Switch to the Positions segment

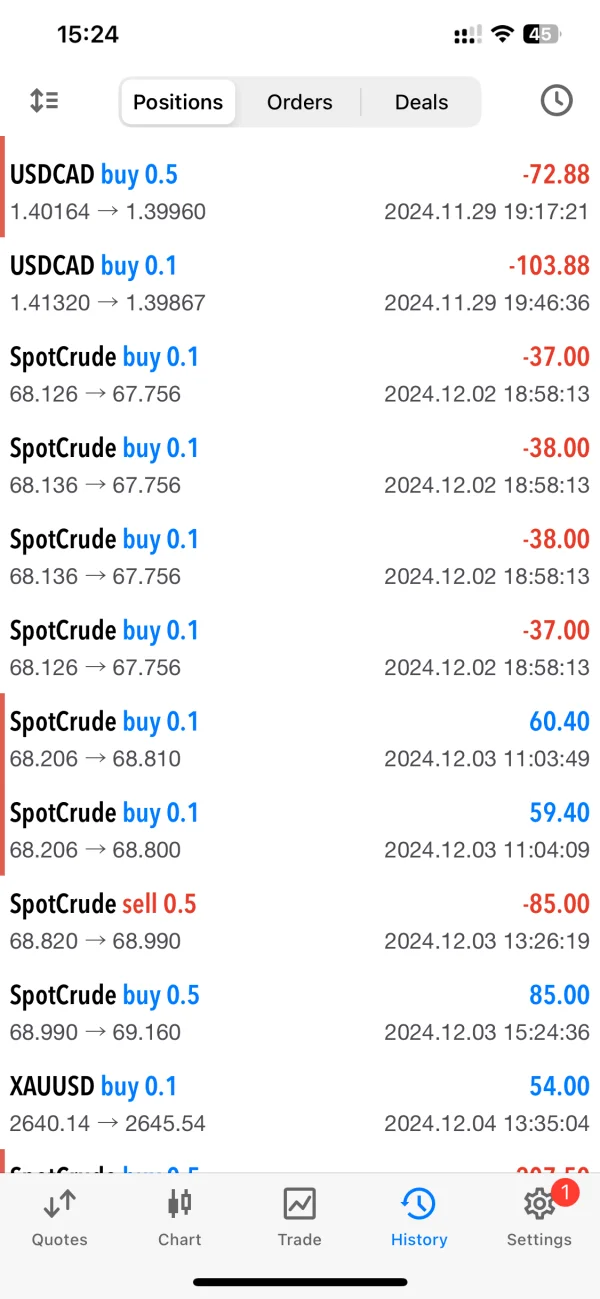pos(178,102)
